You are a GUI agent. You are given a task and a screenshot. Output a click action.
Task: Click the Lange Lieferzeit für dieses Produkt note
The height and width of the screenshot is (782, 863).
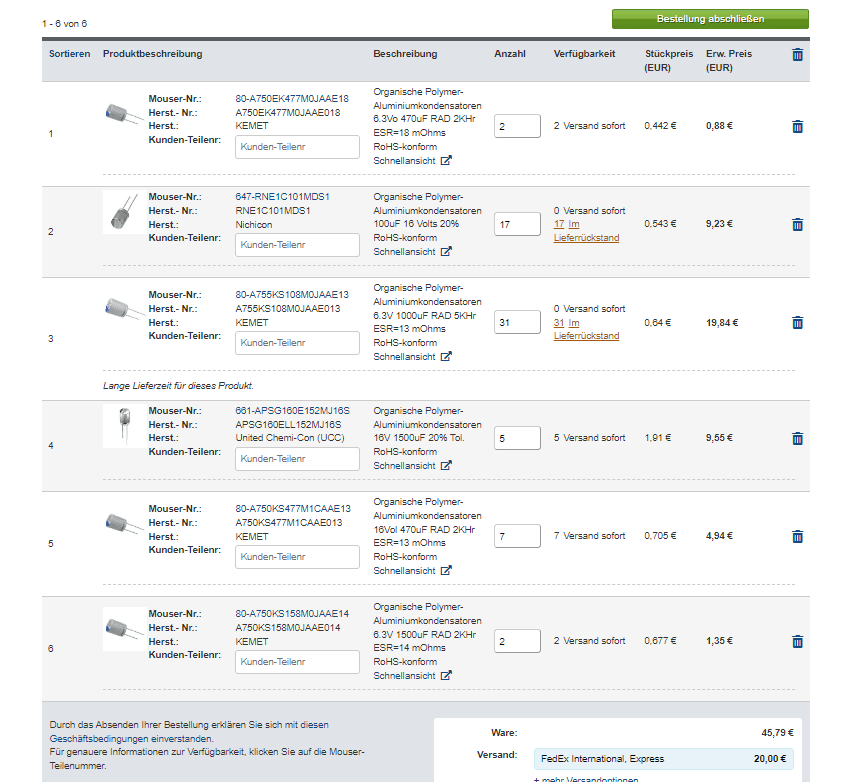[x=178, y=386]
